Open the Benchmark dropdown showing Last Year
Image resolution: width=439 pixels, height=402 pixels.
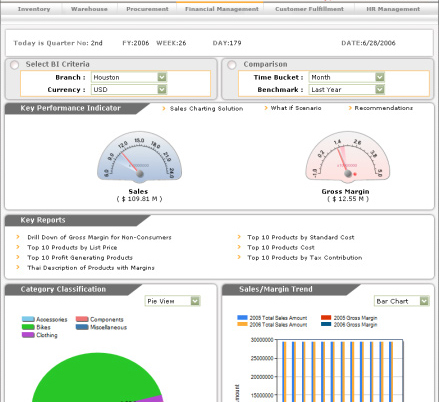pyautogui.click(x=347, y=90)
